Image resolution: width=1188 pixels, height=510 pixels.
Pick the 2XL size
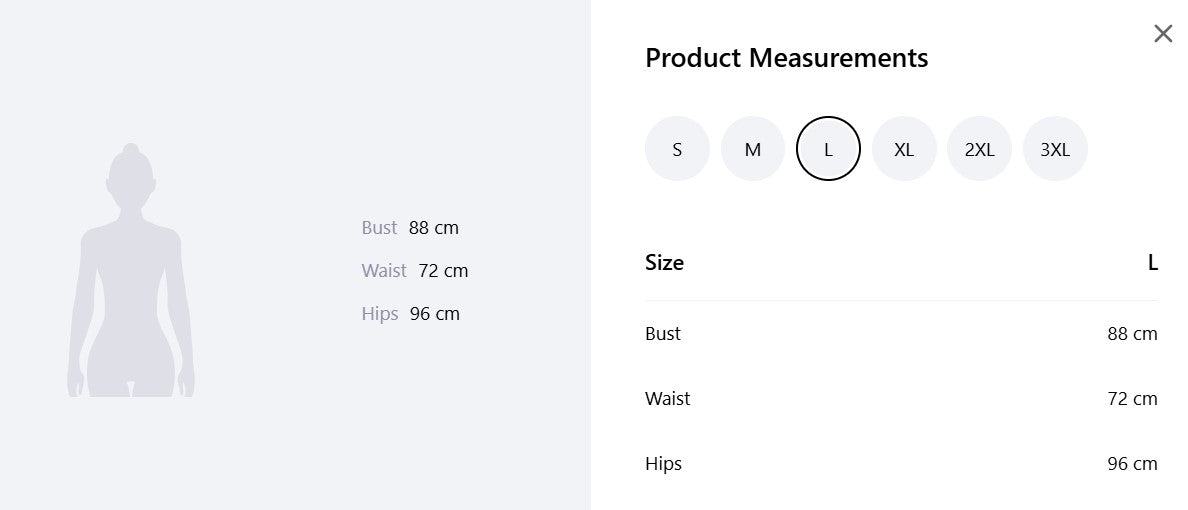[x=980, y=149]
